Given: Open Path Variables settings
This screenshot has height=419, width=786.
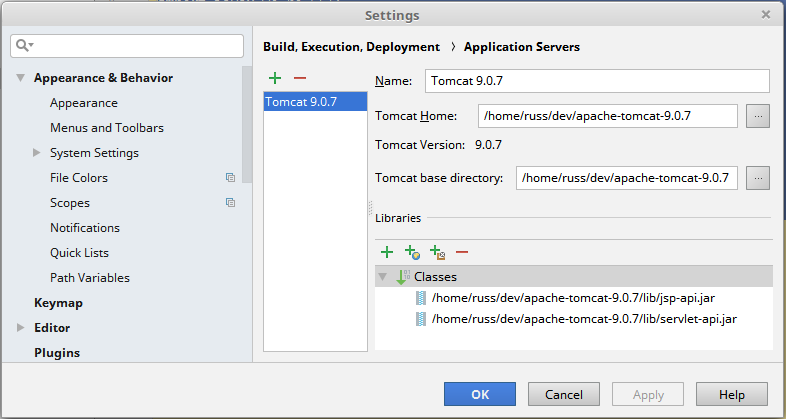Looking at the screenshot, I should point(90,278).
